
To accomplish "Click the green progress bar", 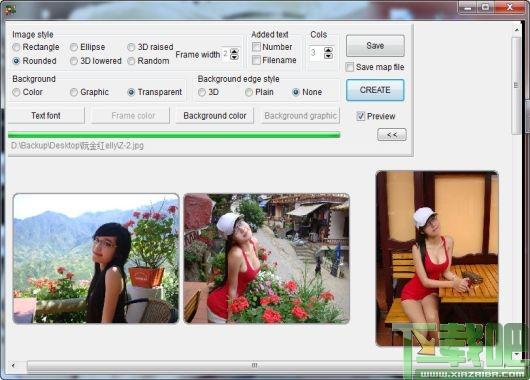I will coord(174,135).
